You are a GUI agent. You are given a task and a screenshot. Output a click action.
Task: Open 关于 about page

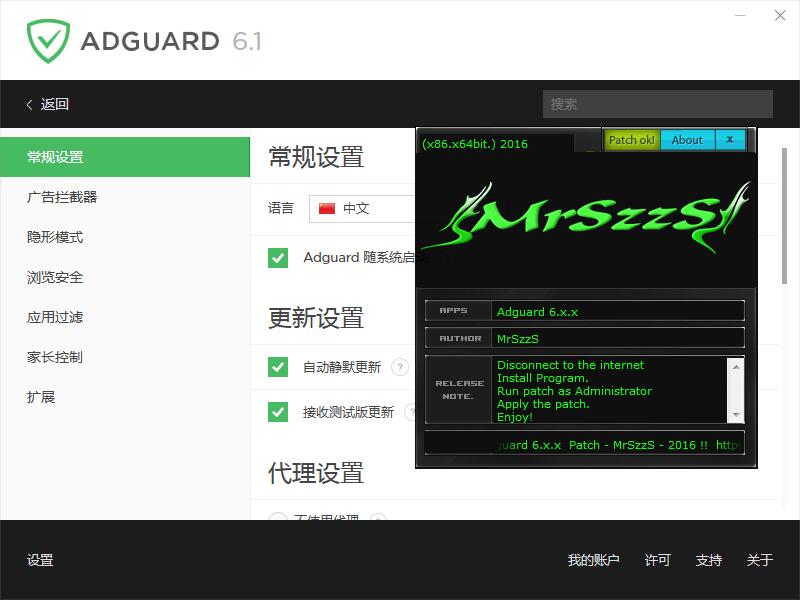click(760, 560)
